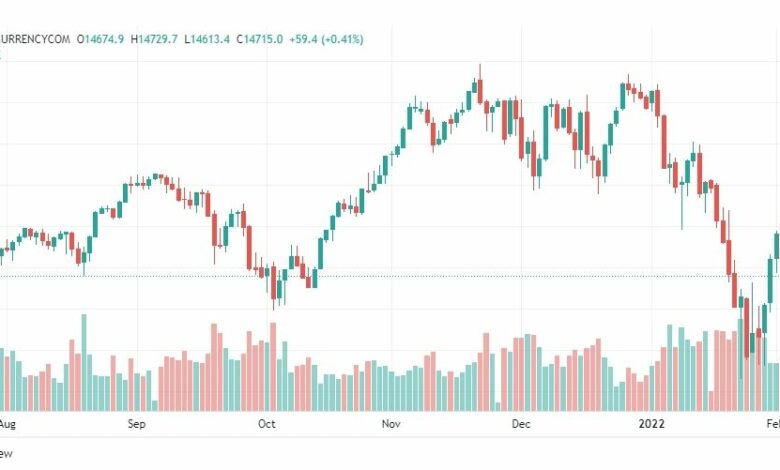Image resolution: width=780 pixels, height=470 pixels.
Task: Click the lowest candle in early October
Action: [x=274, y=288]
